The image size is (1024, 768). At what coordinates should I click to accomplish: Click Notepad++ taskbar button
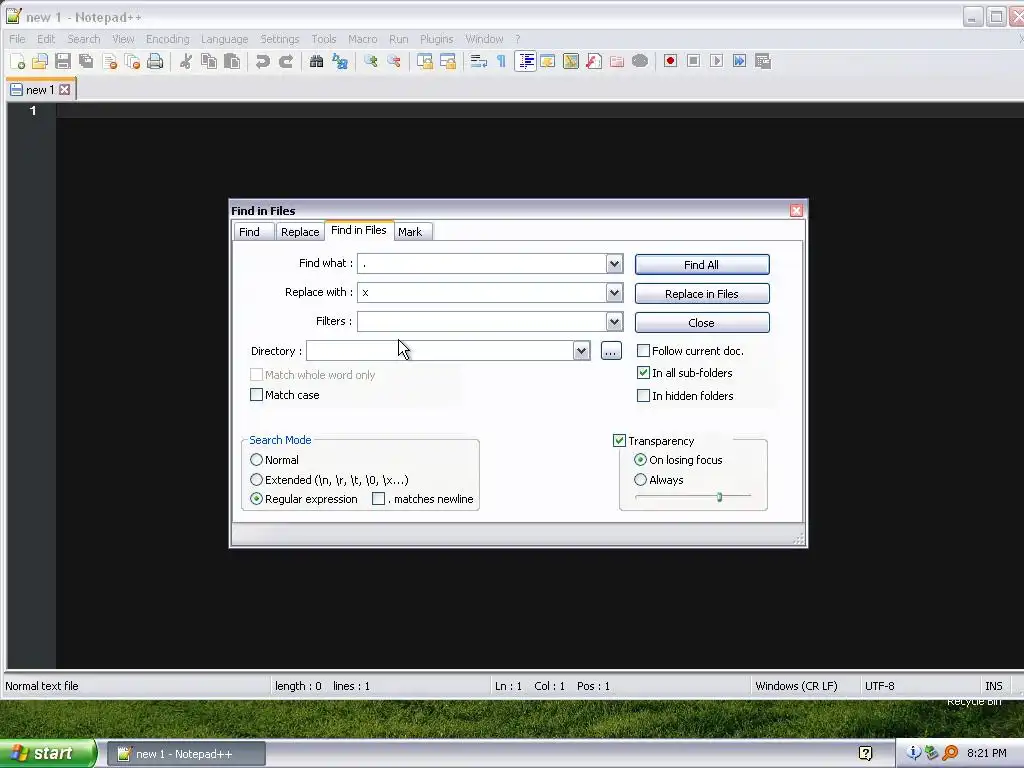pos(186,754)
